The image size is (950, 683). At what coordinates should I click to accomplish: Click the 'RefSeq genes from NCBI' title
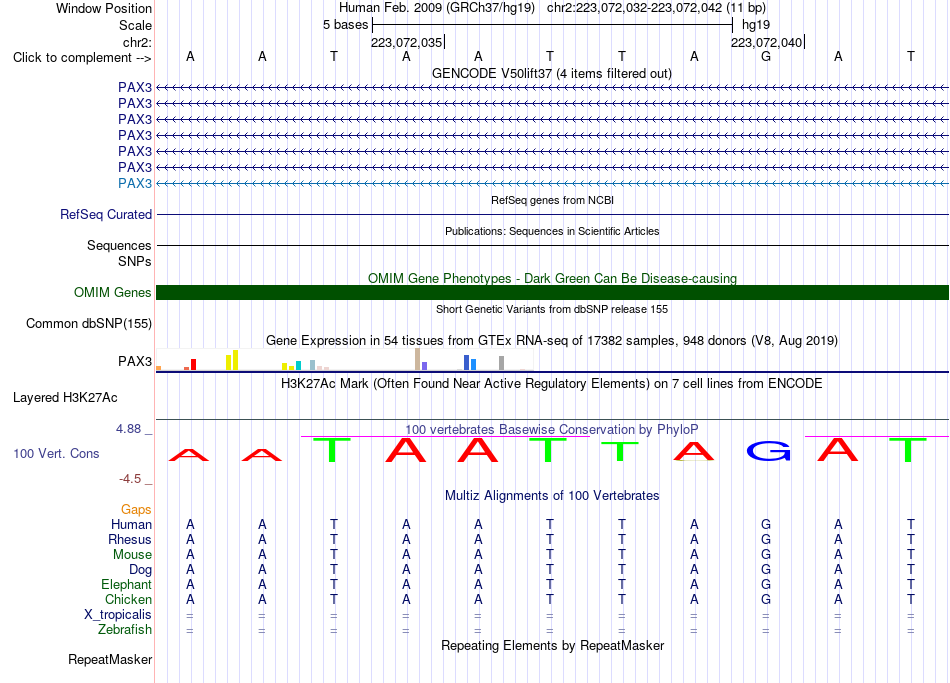click(552, 200)
